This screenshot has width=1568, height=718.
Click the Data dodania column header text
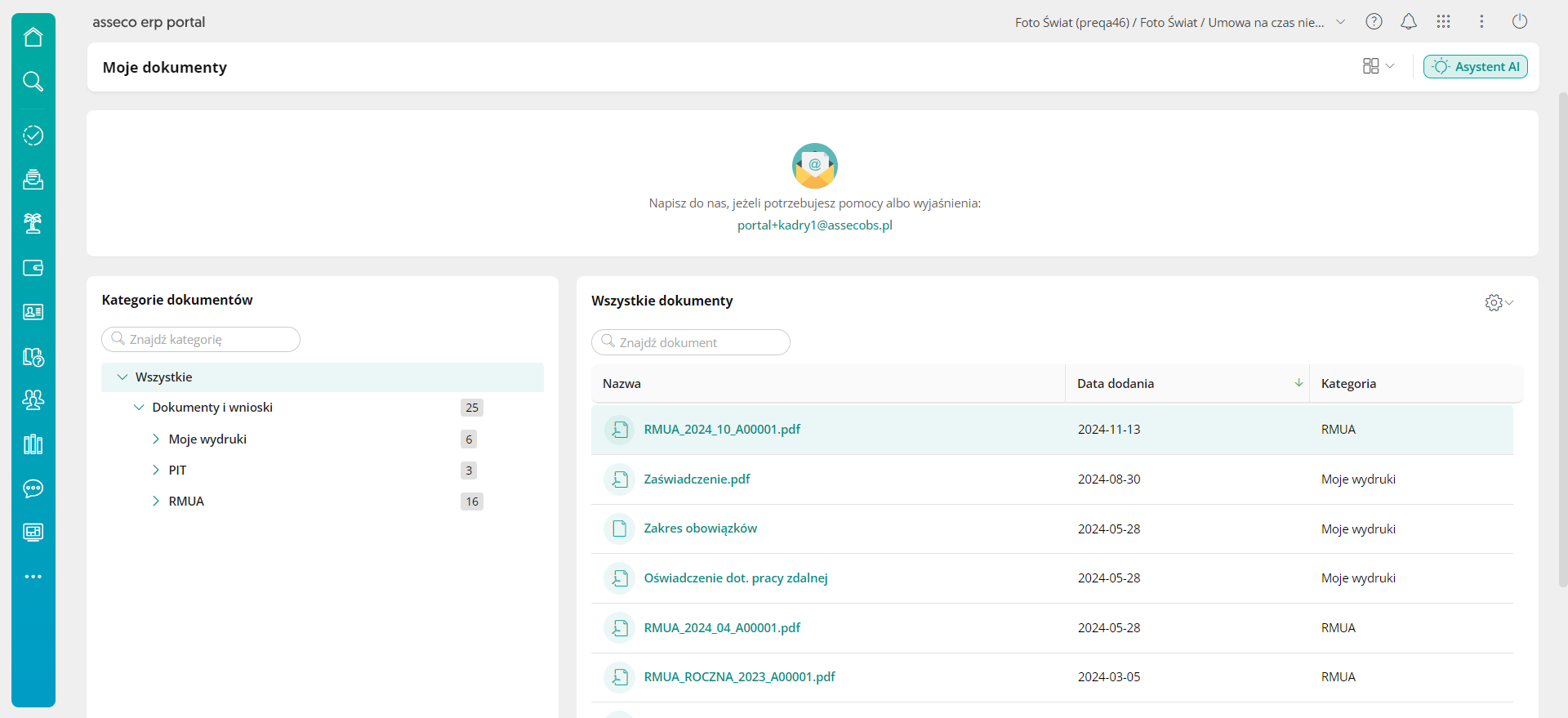[1116, 384]
